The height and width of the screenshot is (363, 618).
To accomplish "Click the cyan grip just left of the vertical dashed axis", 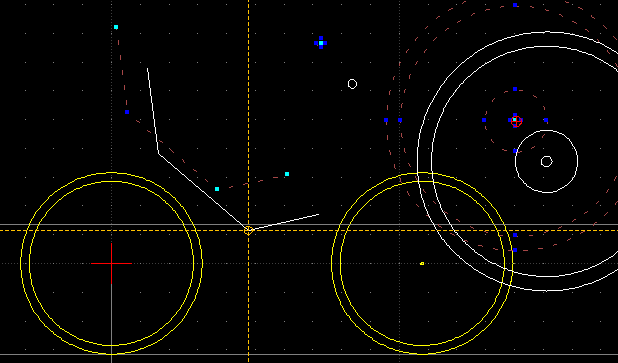I will [x=217, y=189].
